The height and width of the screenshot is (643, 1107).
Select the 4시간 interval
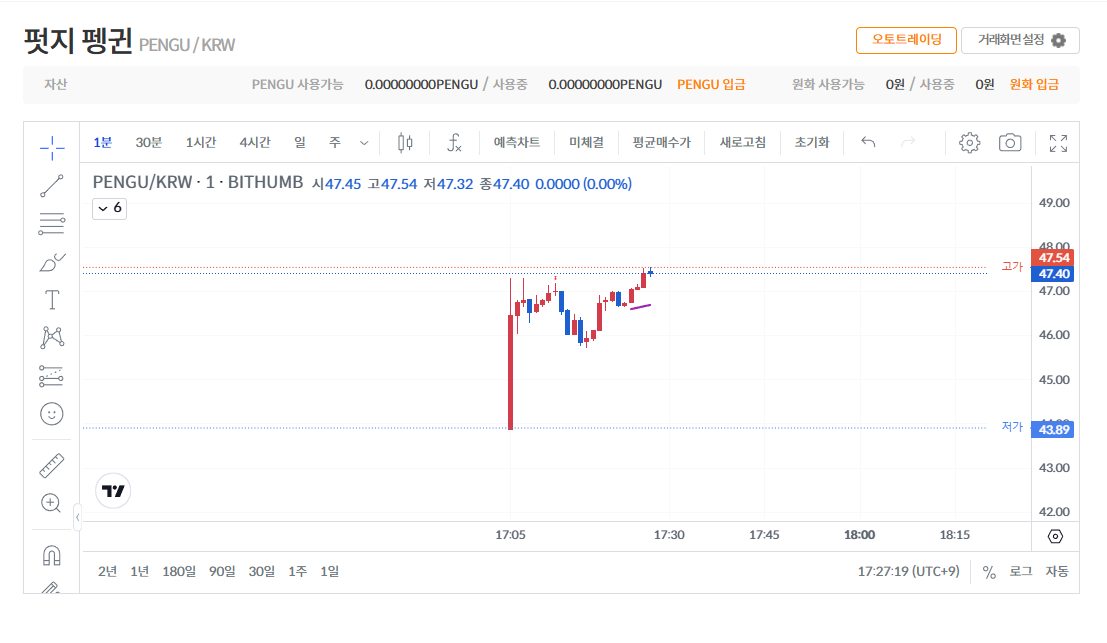254,143
